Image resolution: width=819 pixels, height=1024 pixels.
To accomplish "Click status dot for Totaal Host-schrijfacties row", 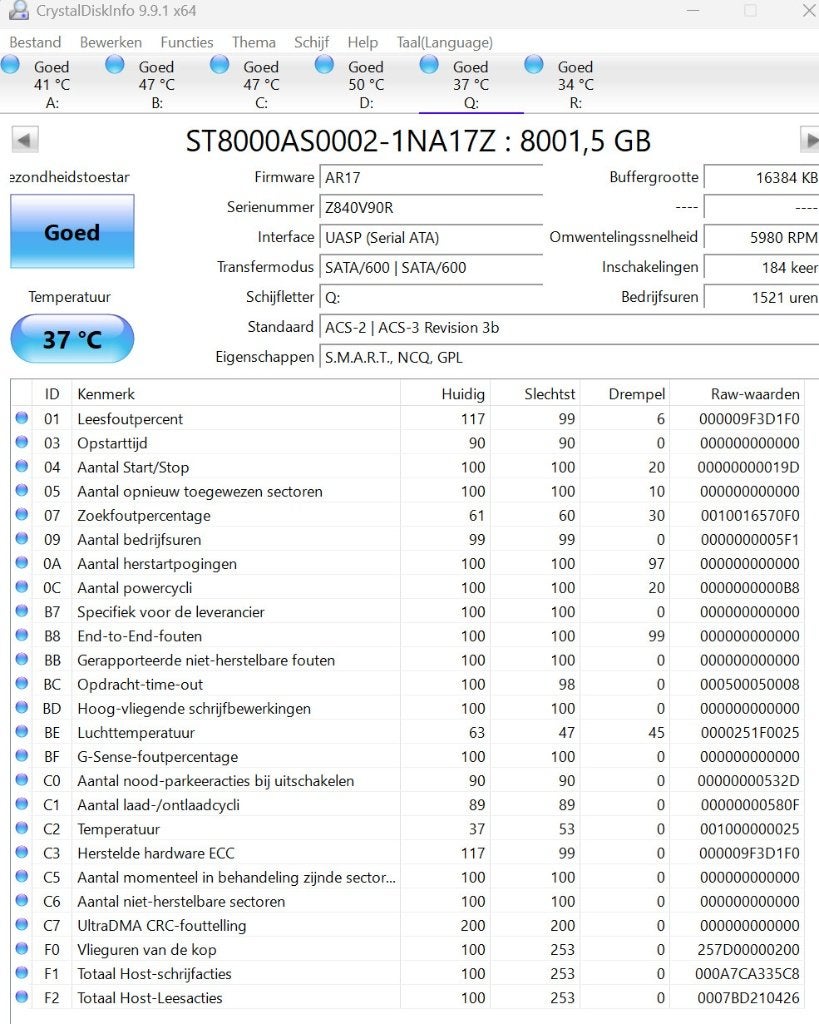I will pos(22,974).
